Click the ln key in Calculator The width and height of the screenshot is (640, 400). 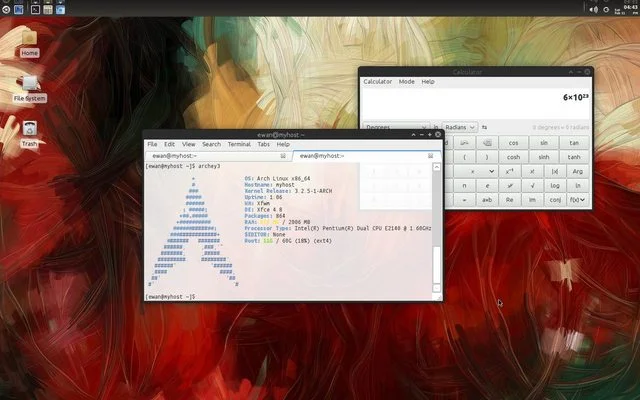click(x=578, y=186)
